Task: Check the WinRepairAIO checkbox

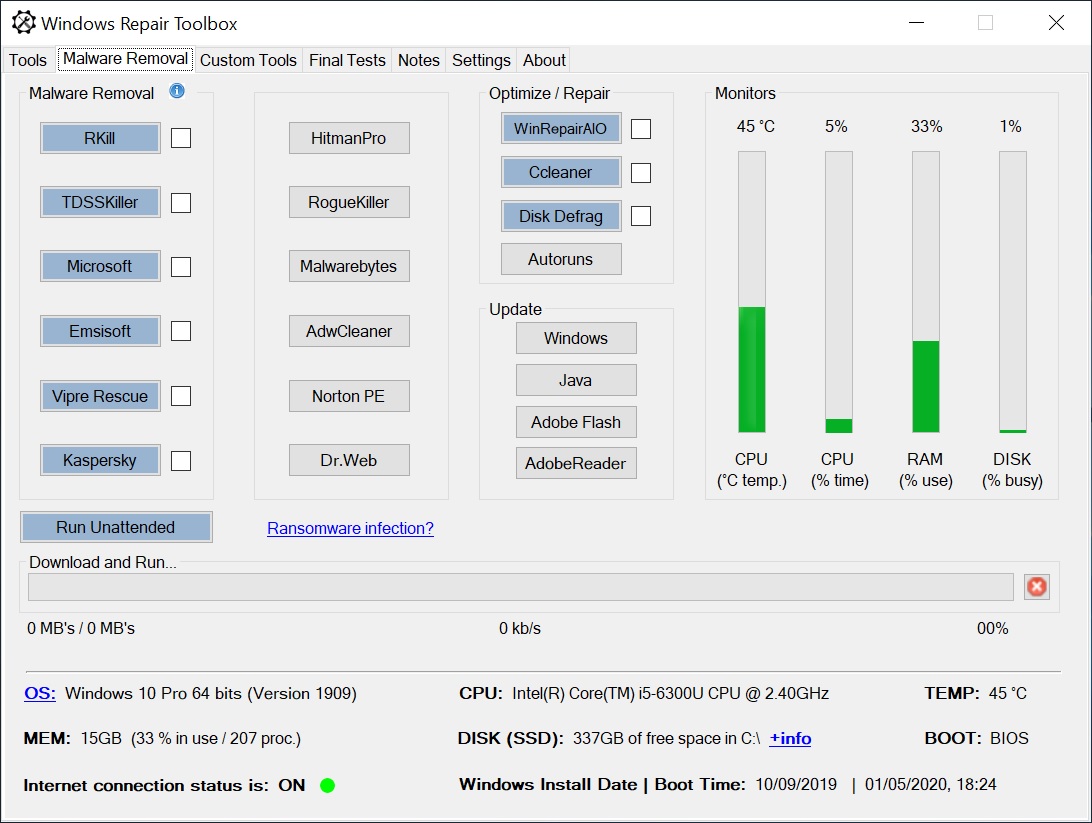Action: tap(641, 129)
